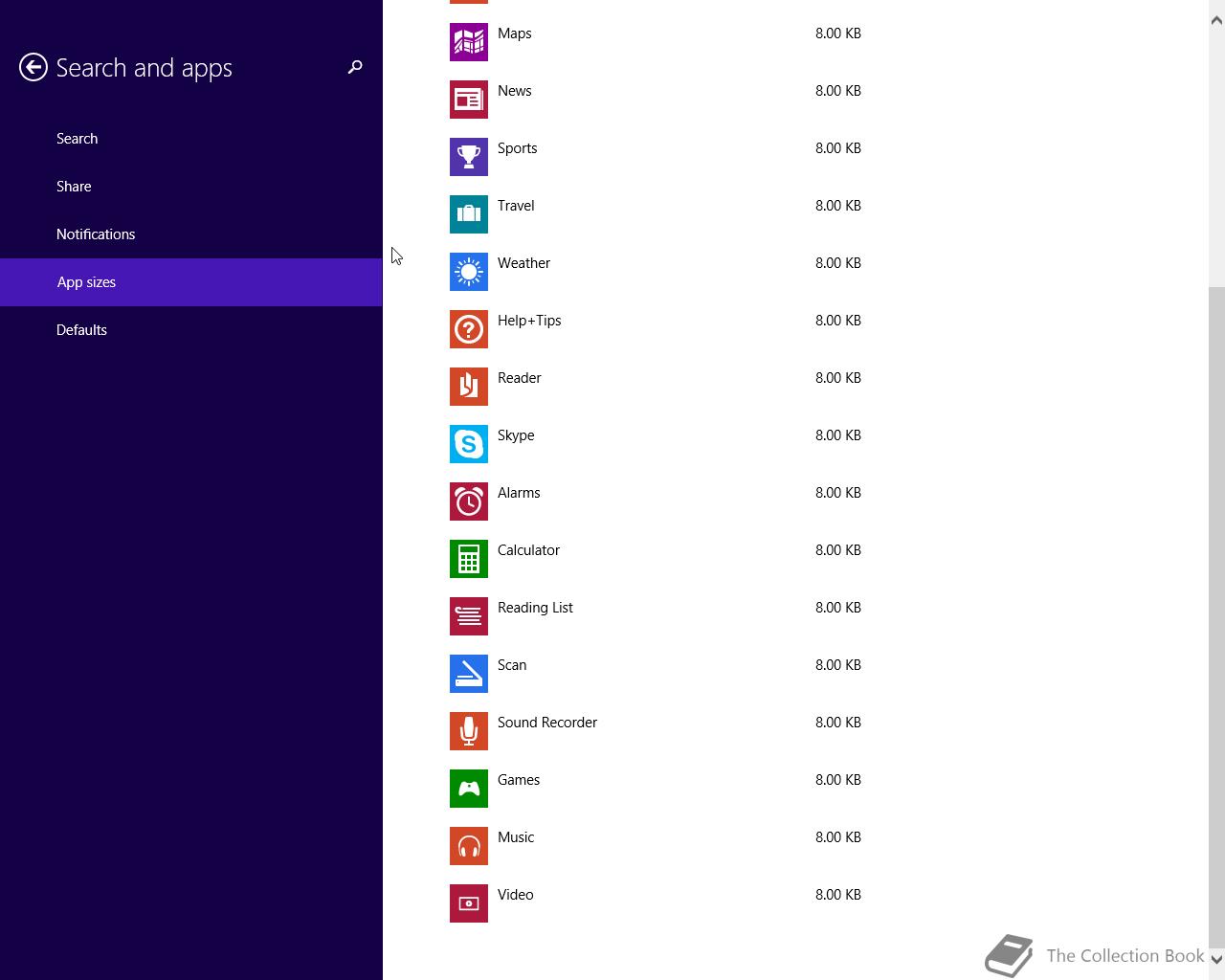The image size is (1225, 980).
Task: Click the Scan app name
Action: [512, 665]
